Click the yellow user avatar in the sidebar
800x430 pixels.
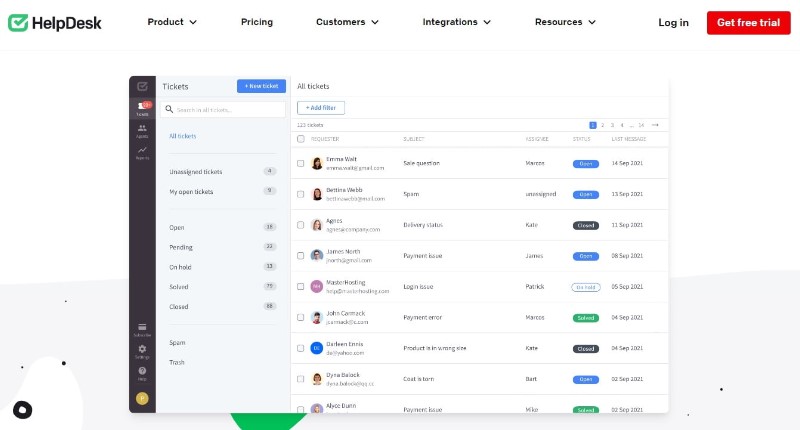(142, 397)
